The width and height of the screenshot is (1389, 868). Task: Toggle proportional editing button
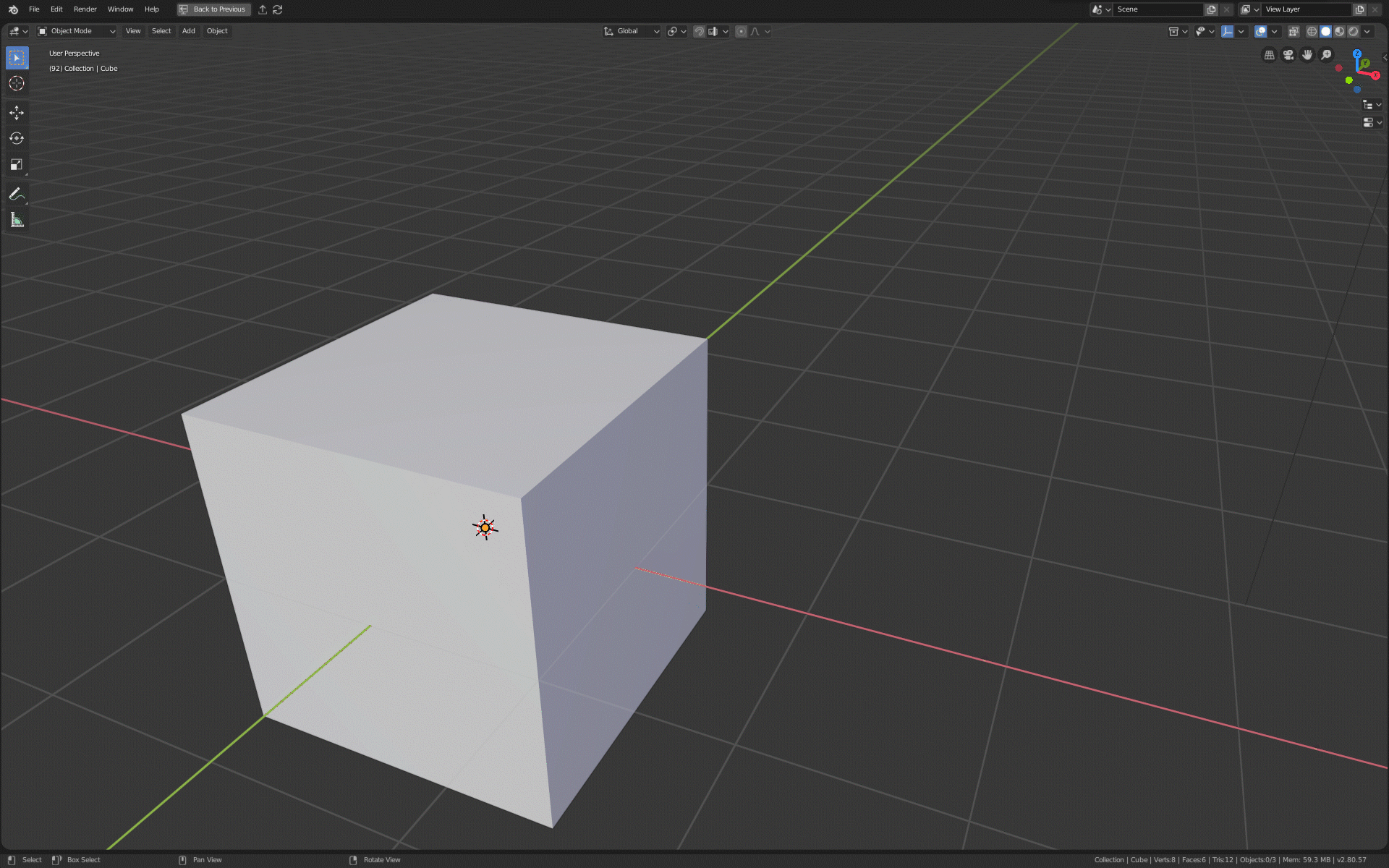click(x=741, y=31)
